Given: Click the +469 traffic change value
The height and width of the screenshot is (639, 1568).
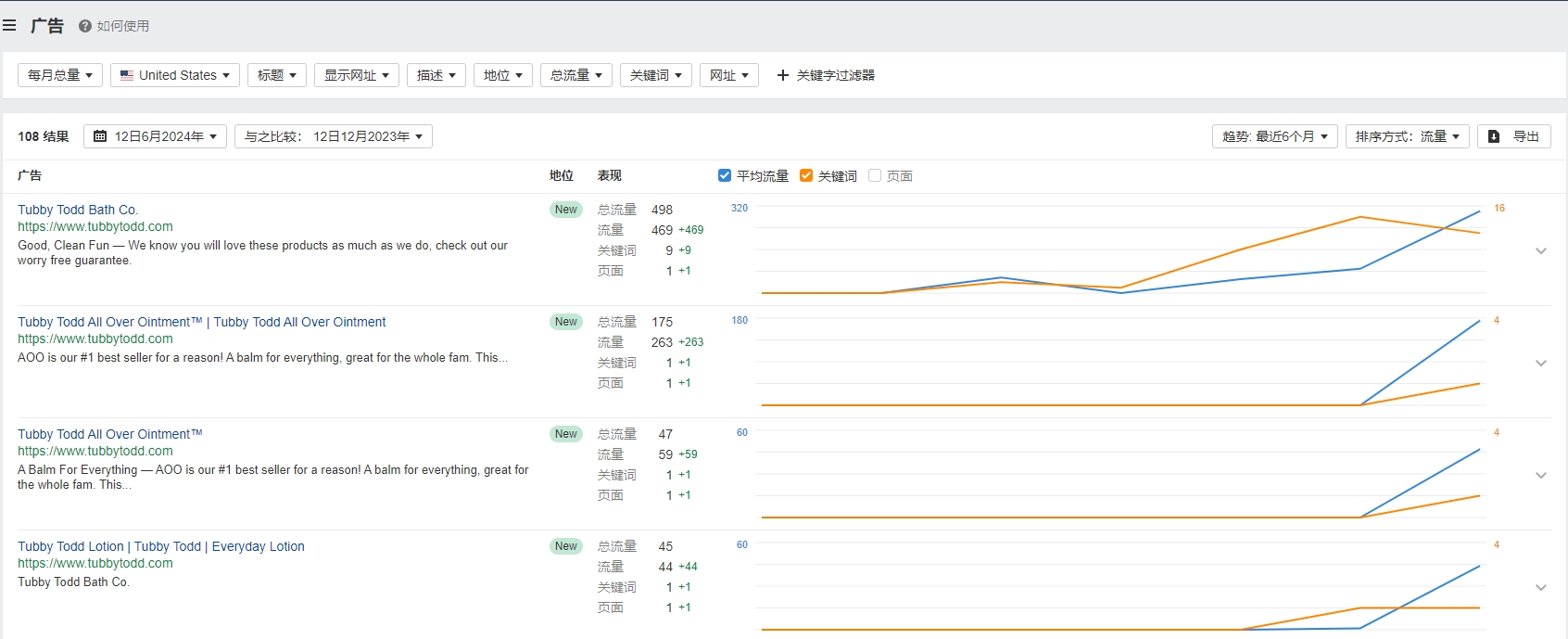Looking at the screenshot, I should pyautogui.click(x=691, y=230).
